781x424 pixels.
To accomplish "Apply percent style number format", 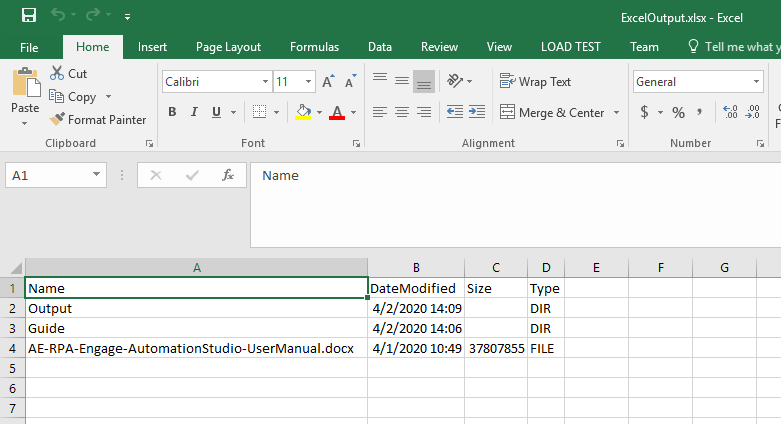I will (x=678, y=113).
